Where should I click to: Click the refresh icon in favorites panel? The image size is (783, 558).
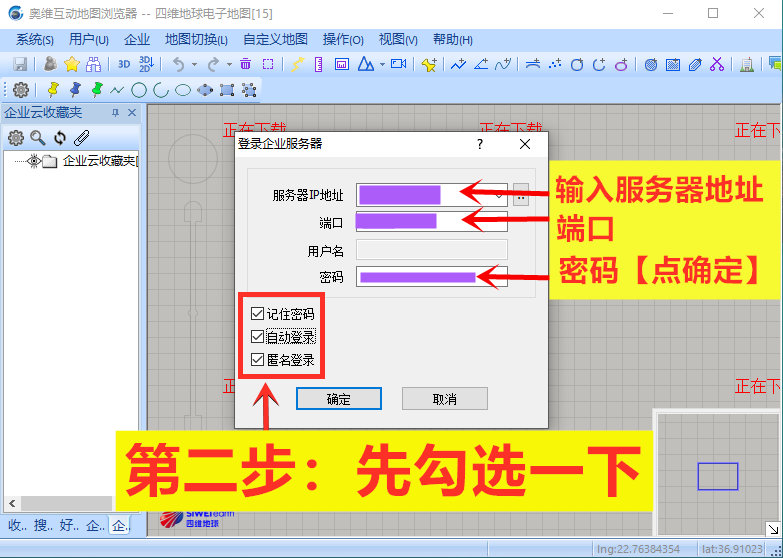60,138
